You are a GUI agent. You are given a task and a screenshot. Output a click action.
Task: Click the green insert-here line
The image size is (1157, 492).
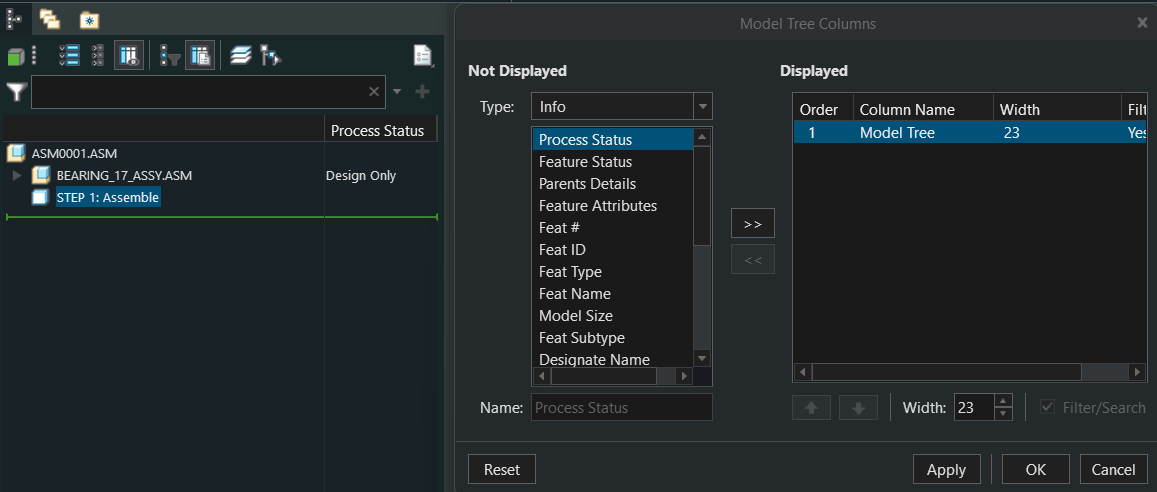(x=221, y=217)
